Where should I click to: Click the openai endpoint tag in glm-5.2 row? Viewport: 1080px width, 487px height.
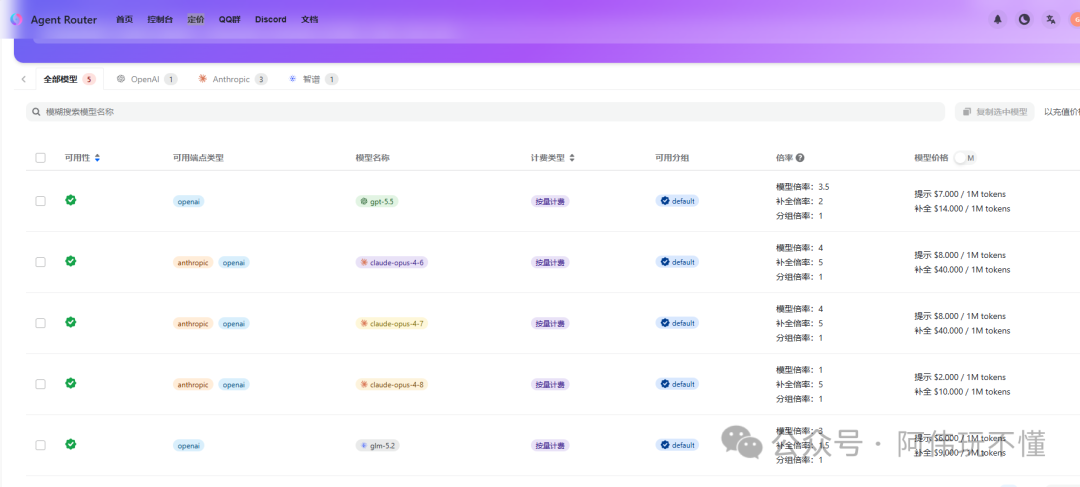click(189, 446)
